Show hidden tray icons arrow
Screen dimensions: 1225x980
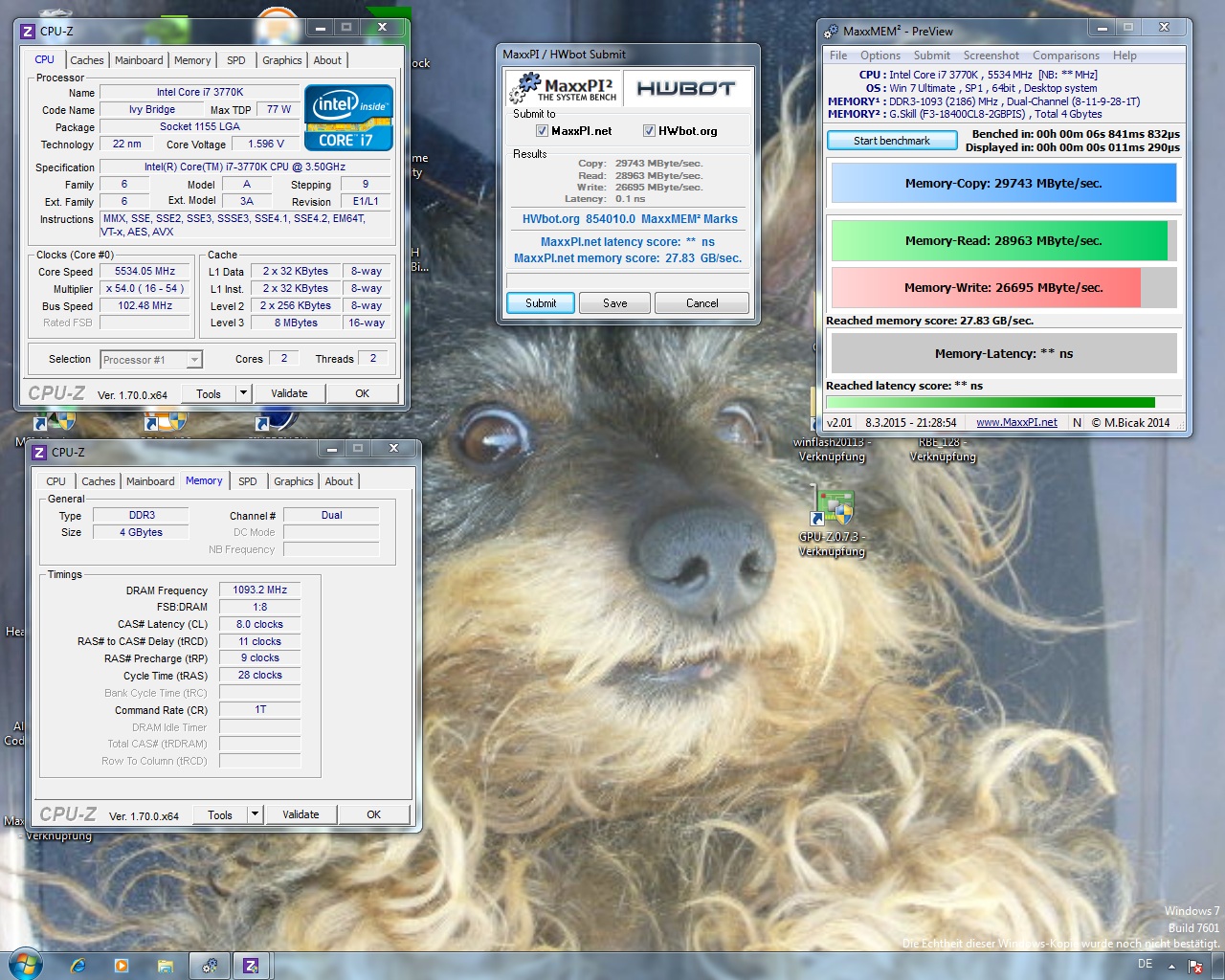click(1171, 967)
